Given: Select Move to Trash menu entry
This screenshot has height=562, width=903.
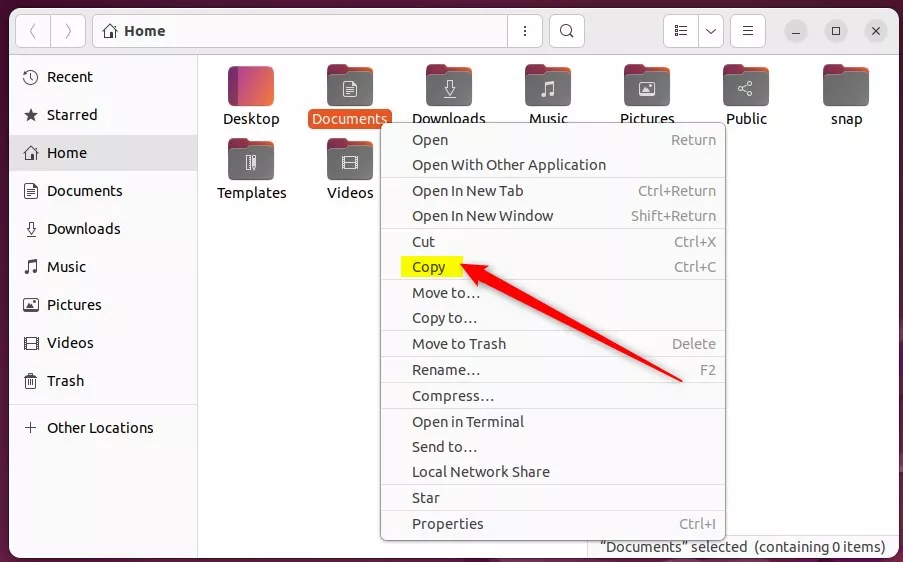Looking at the screenshot, I should (459, 343).
